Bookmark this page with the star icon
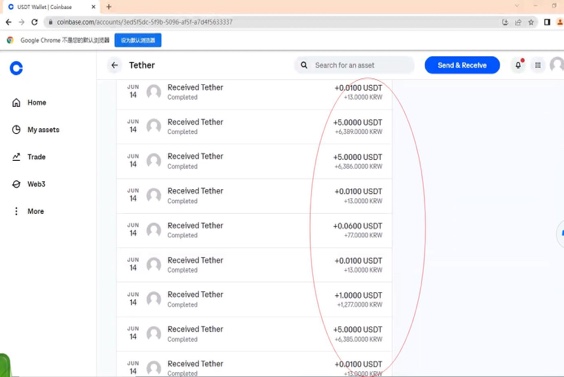 [531, 22]
